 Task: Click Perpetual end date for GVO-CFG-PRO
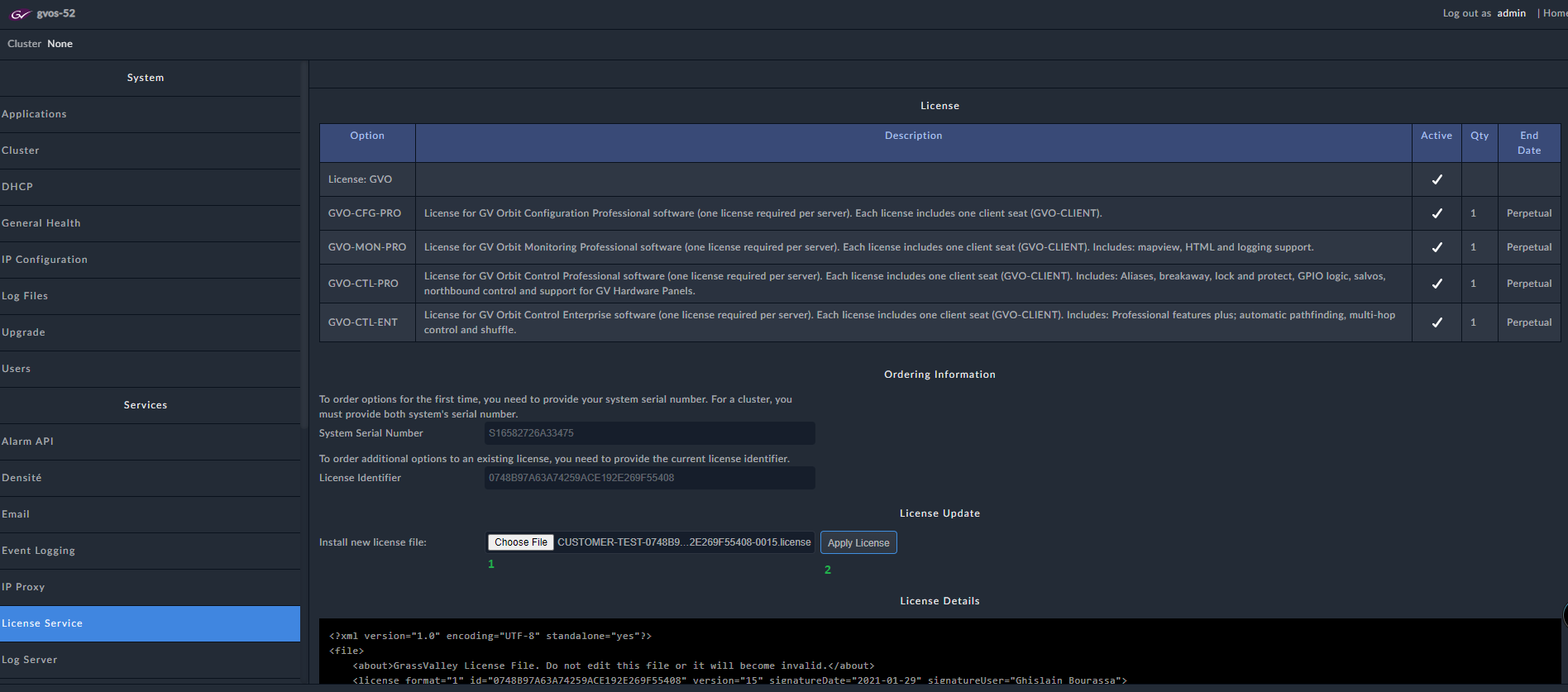1529,213
